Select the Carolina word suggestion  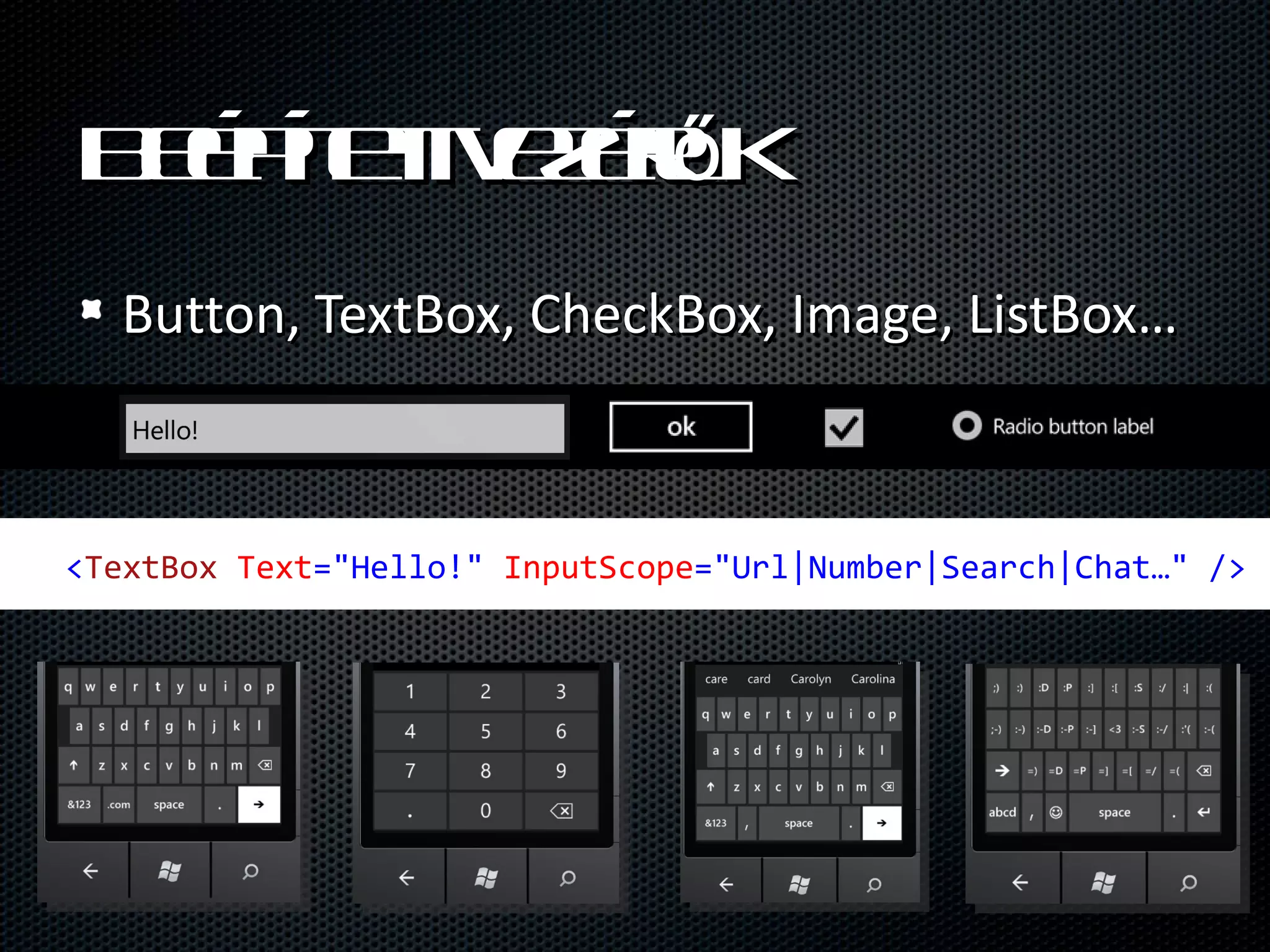(x=873, y=679)
